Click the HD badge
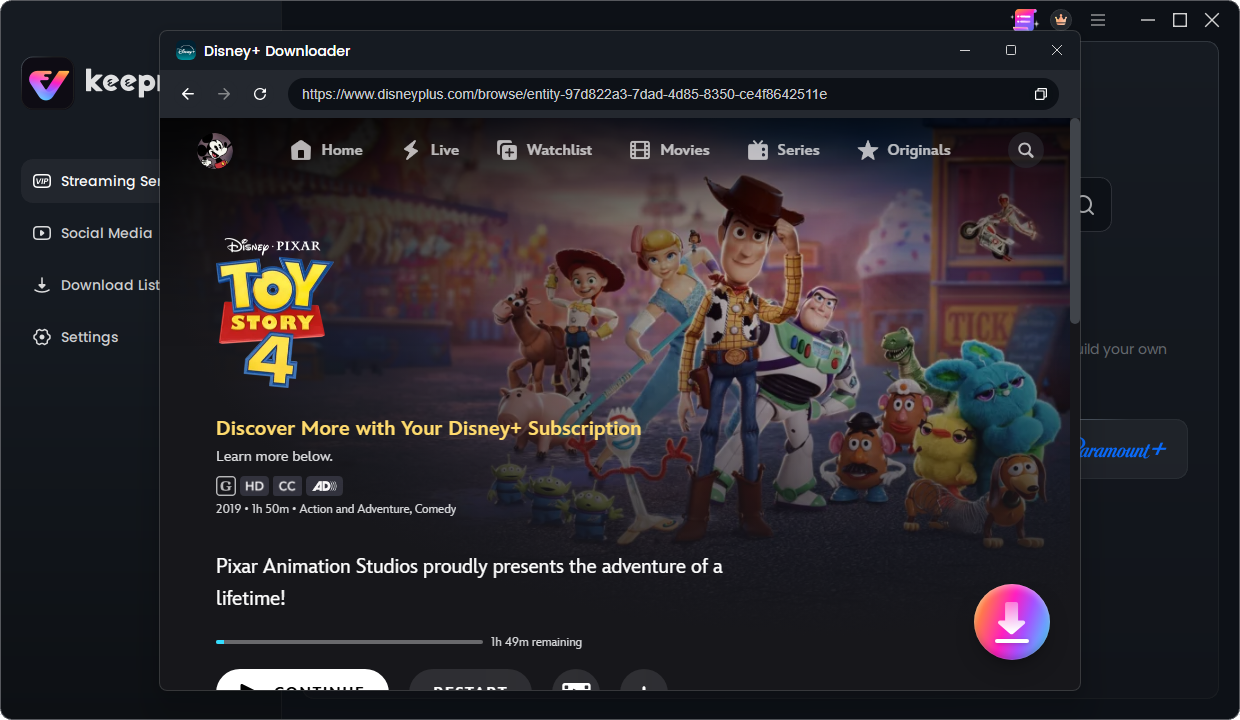This screenshot has height=720, width=1240. (255, 486)
